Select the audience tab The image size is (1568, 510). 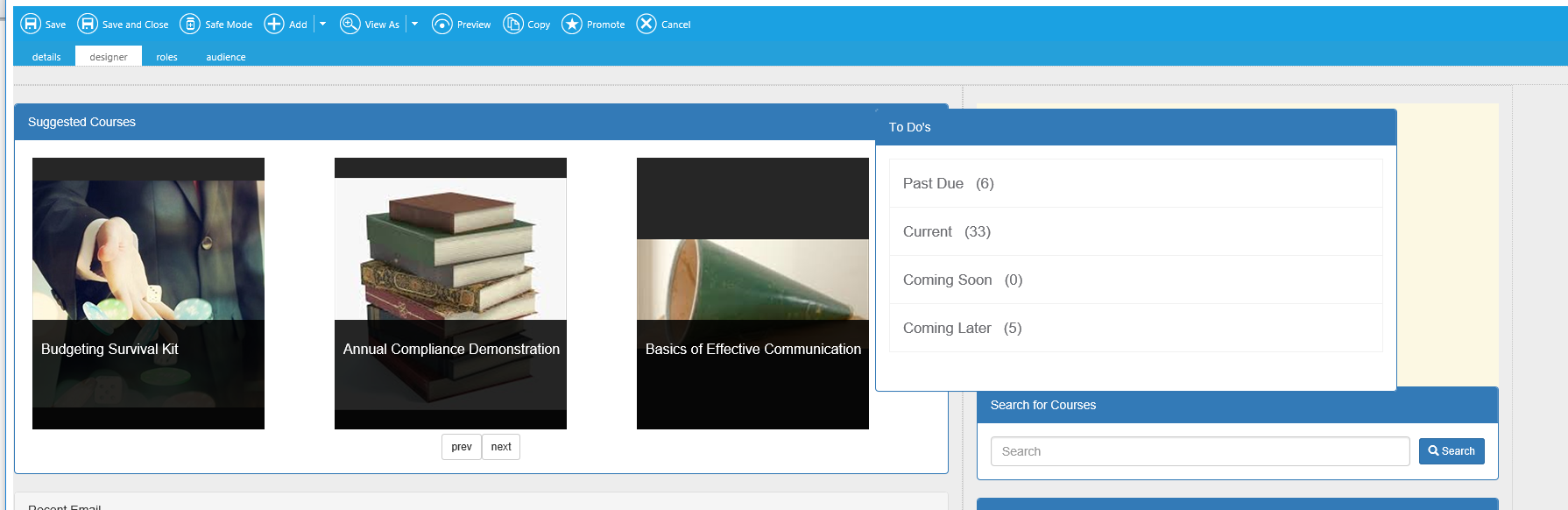pos(225,57)
